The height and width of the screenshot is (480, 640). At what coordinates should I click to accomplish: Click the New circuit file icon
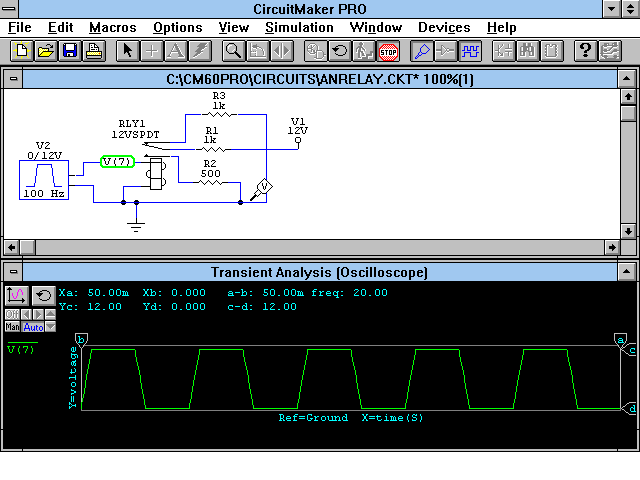(x=20, y=50)
